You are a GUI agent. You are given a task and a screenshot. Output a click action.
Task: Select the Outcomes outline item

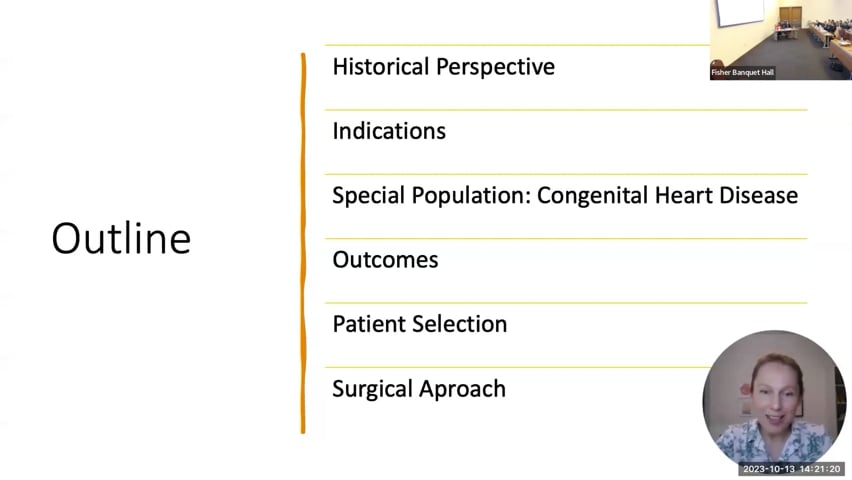385,260
